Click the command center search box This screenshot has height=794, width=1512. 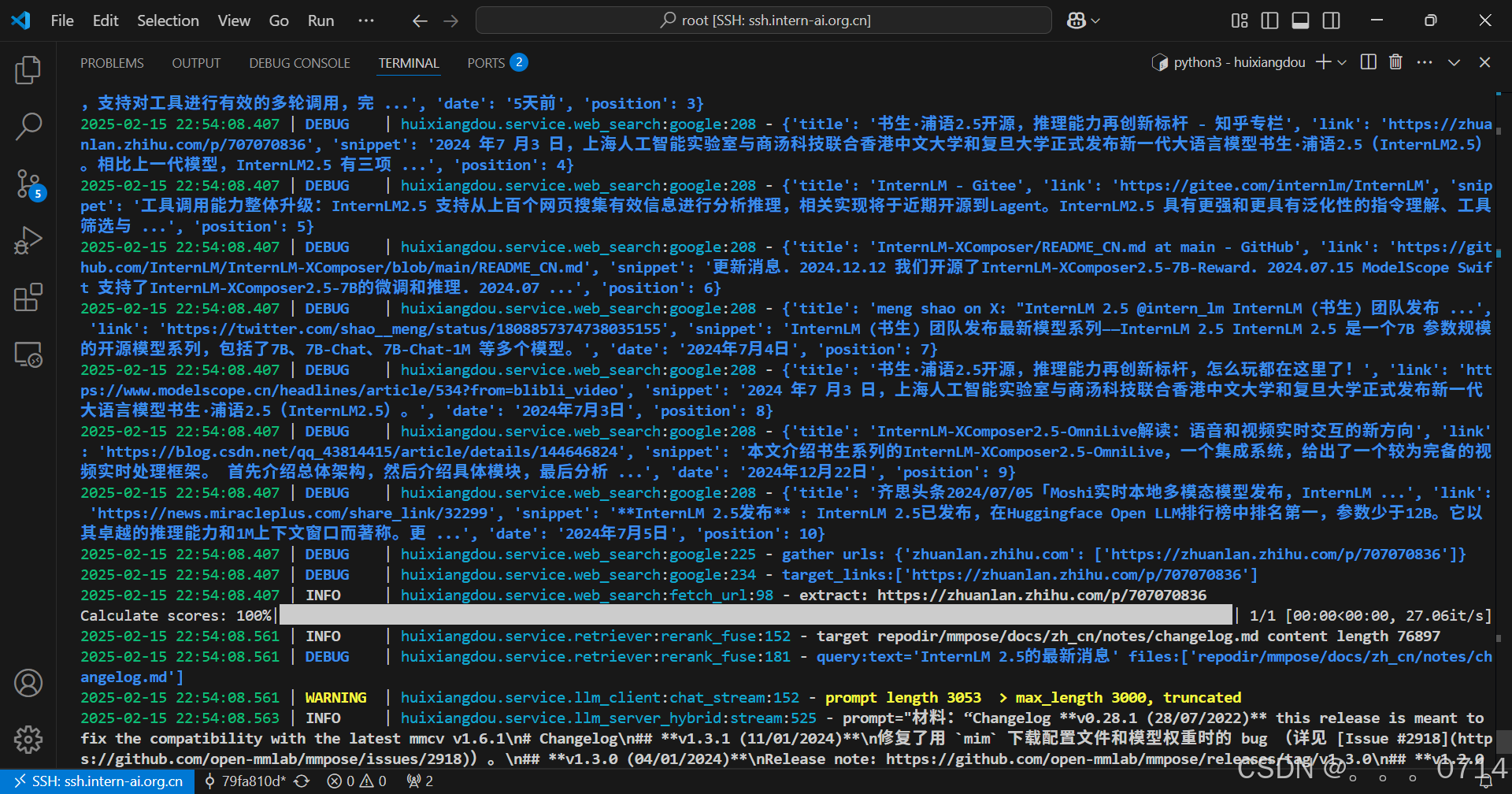click(763, 20)
